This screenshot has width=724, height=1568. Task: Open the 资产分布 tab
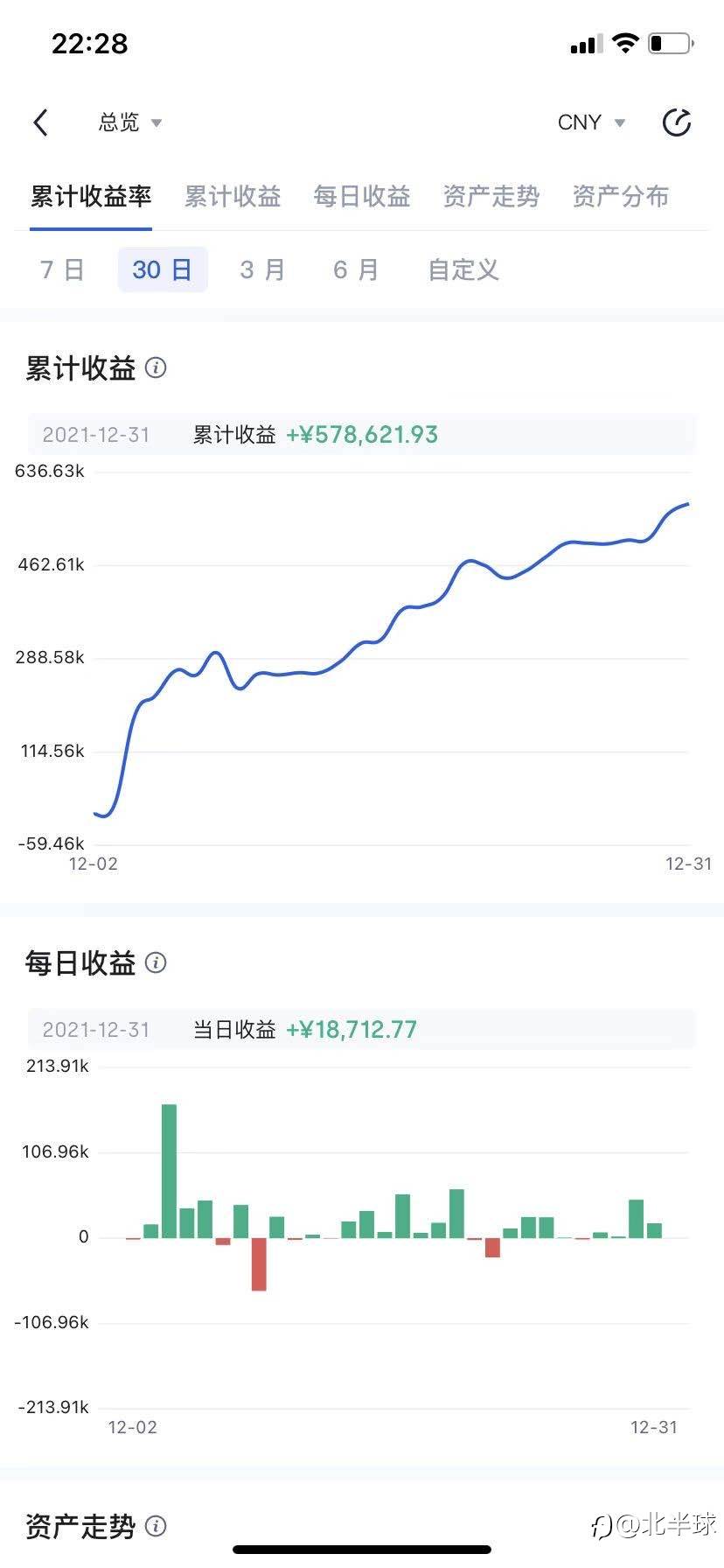(620, 196)
